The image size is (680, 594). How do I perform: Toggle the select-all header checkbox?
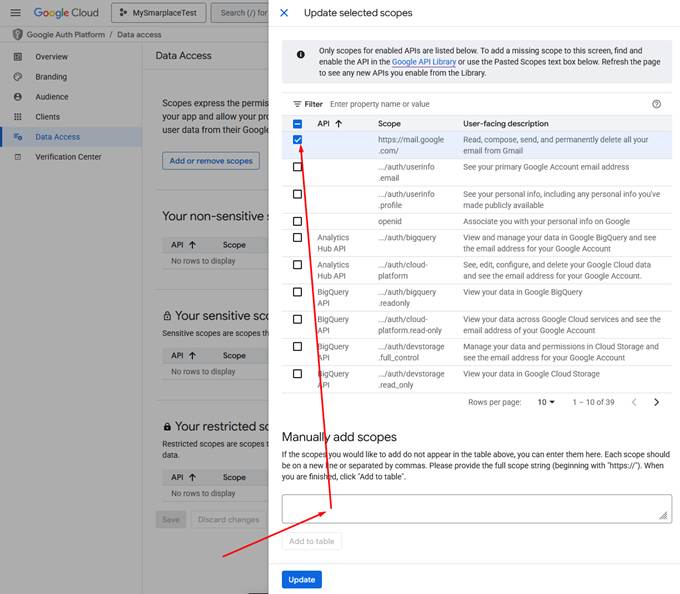pyautogui.click(x=298, y=124)
